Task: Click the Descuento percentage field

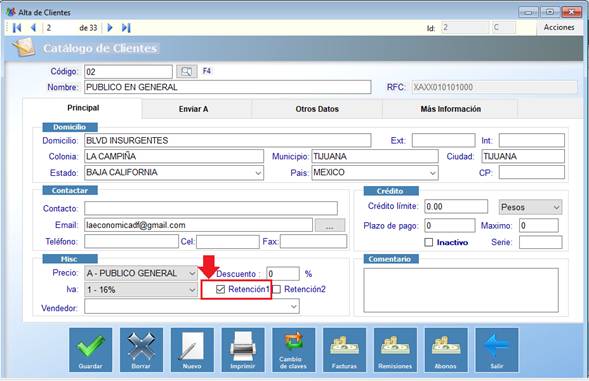Action: [283, 274]
